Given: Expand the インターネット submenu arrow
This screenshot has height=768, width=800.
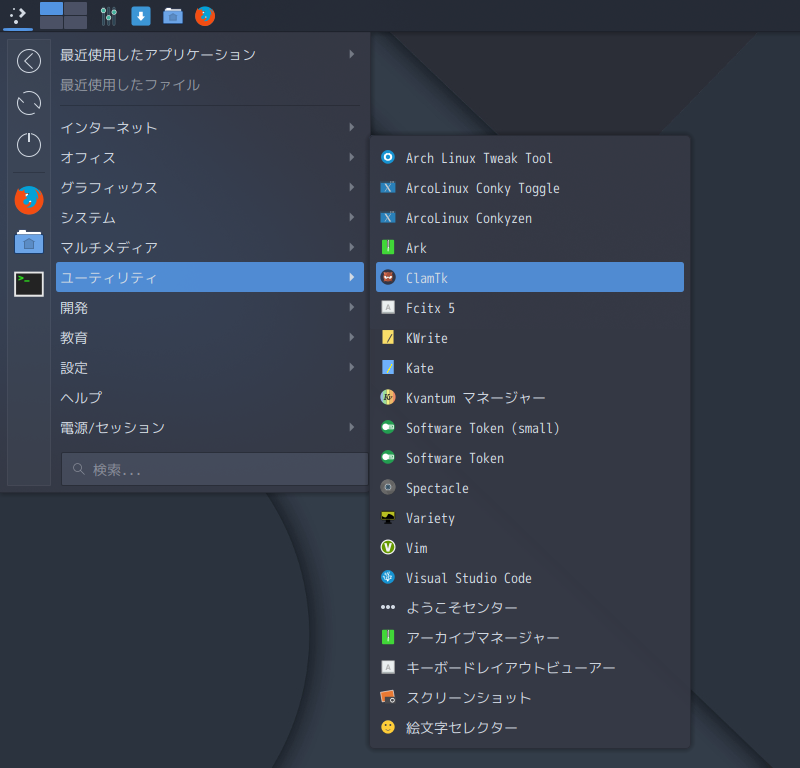Looking at the screenshot, I should (x=352, y=127).
